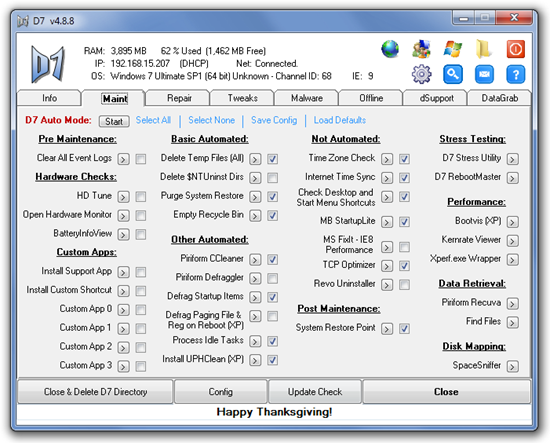Screen dimensions: 550x443
Task: Run Revo Uninstaller arrow button
Action: [x=387, y=285]
